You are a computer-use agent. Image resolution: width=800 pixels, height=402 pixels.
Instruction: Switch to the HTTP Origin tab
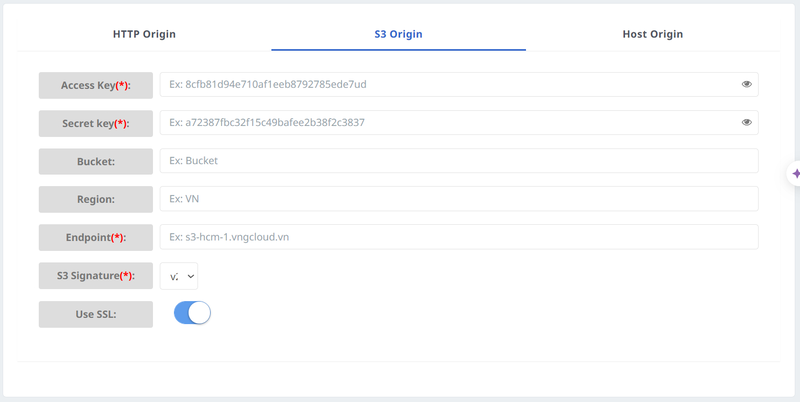coord(144,34)
